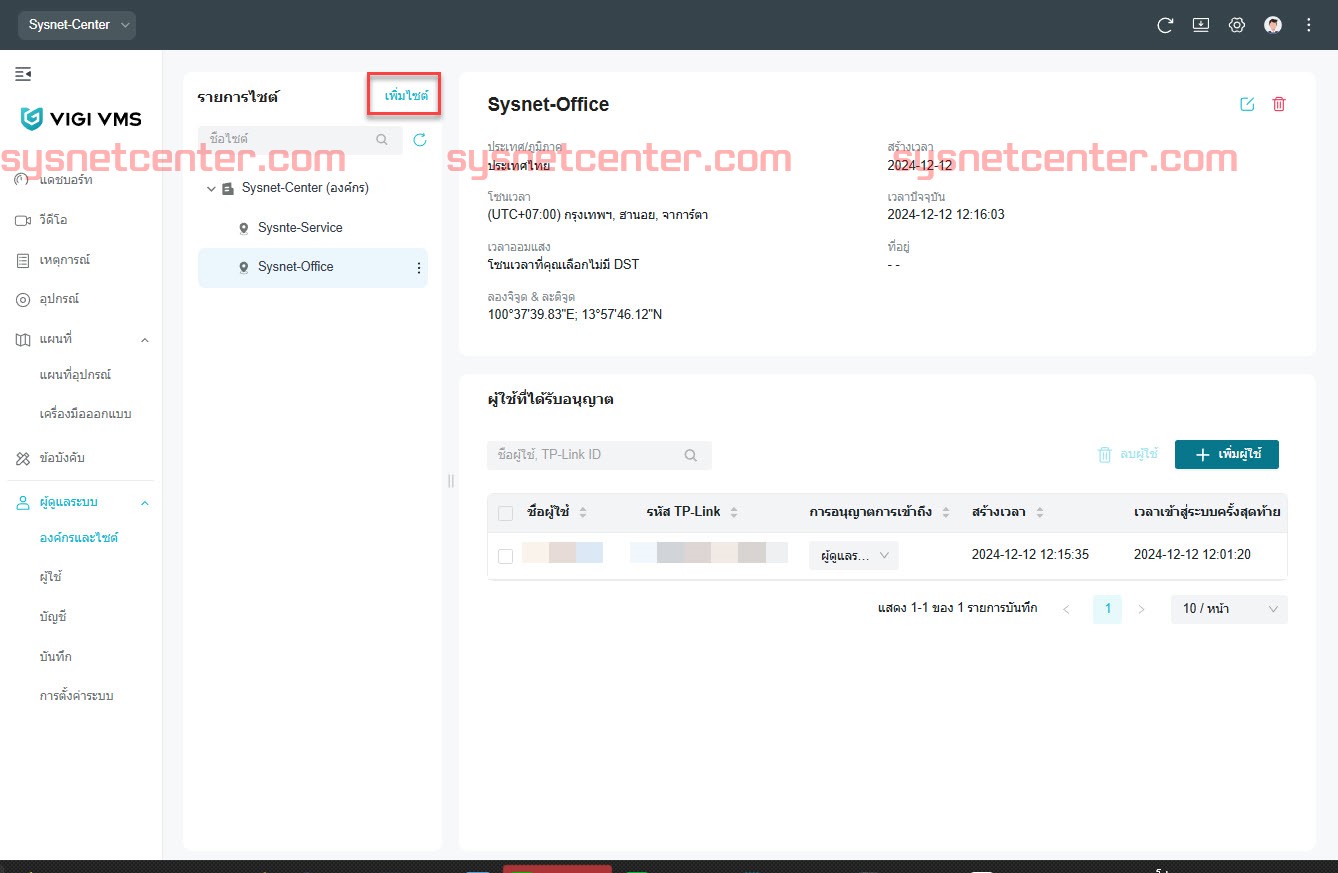Screen dimensions: 1338x873
Task: Open the 10 / หน้า page size dropdown
Action: point(1229,609)
